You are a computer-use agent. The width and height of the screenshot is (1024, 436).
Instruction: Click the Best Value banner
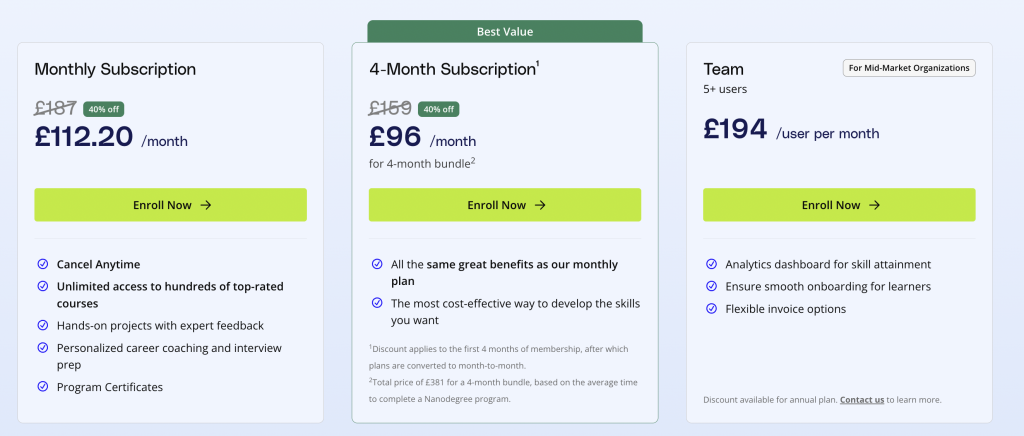tap(505, 32)
